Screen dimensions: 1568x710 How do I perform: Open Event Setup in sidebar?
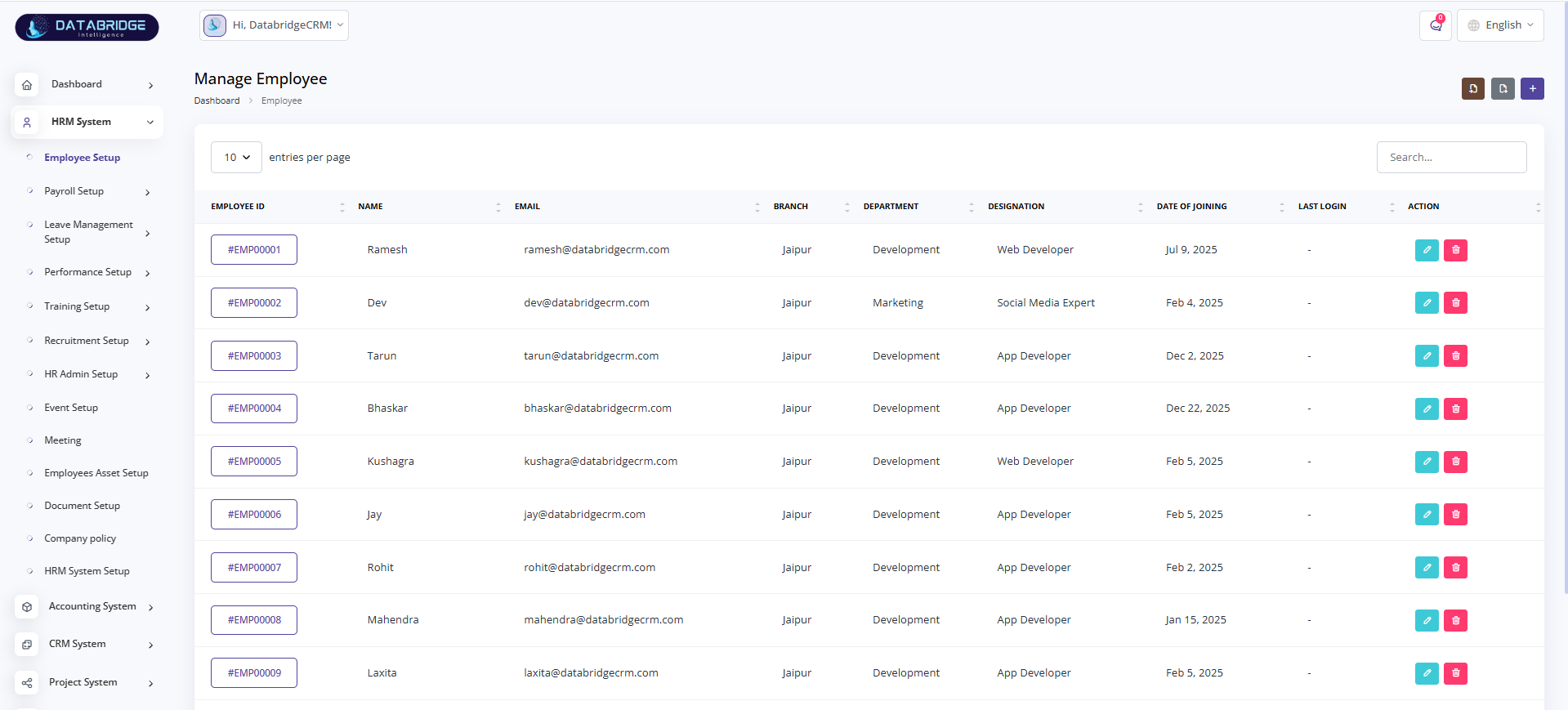click(71, 408)
